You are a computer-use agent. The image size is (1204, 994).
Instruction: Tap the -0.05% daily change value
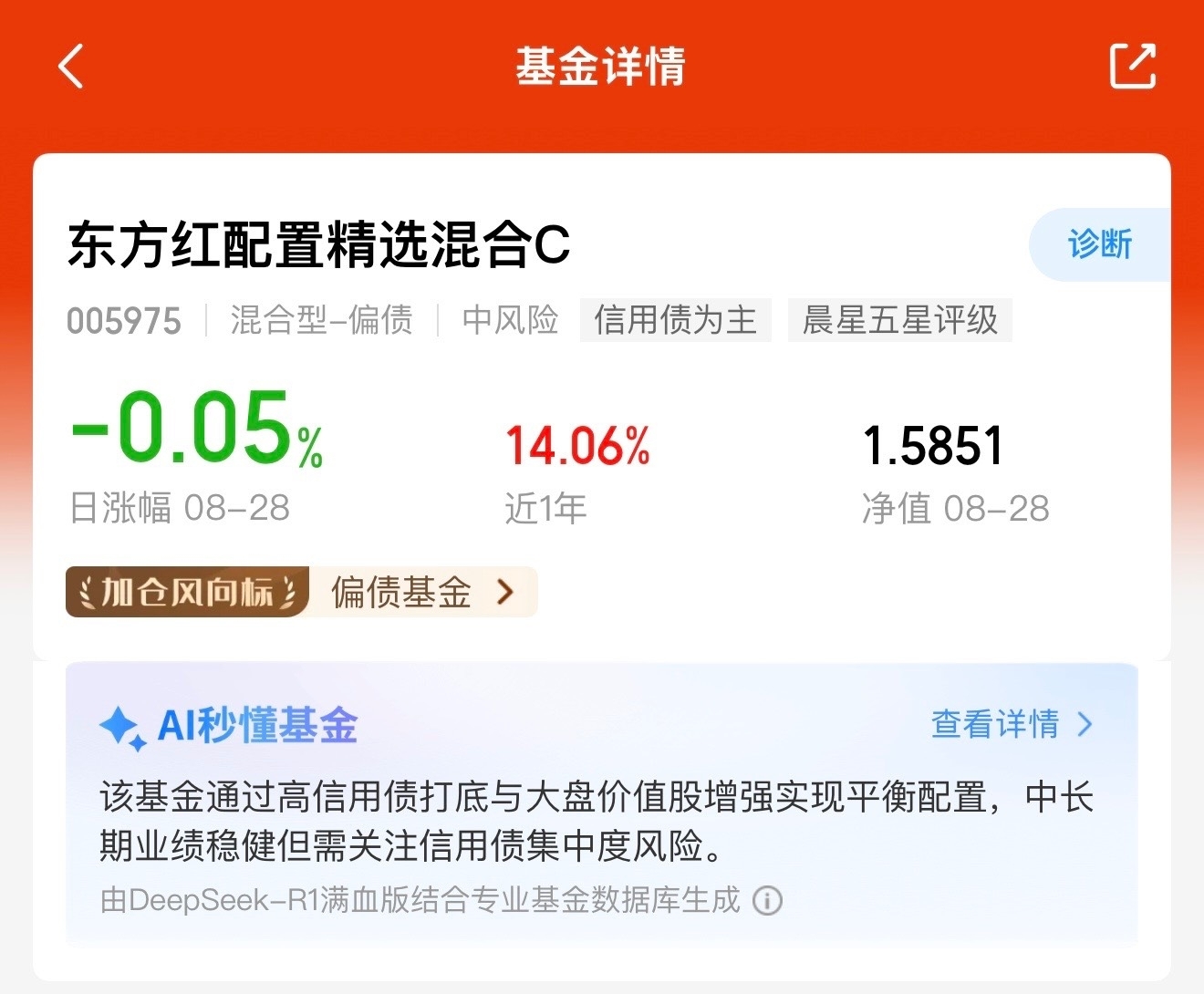tap(197, 427)
